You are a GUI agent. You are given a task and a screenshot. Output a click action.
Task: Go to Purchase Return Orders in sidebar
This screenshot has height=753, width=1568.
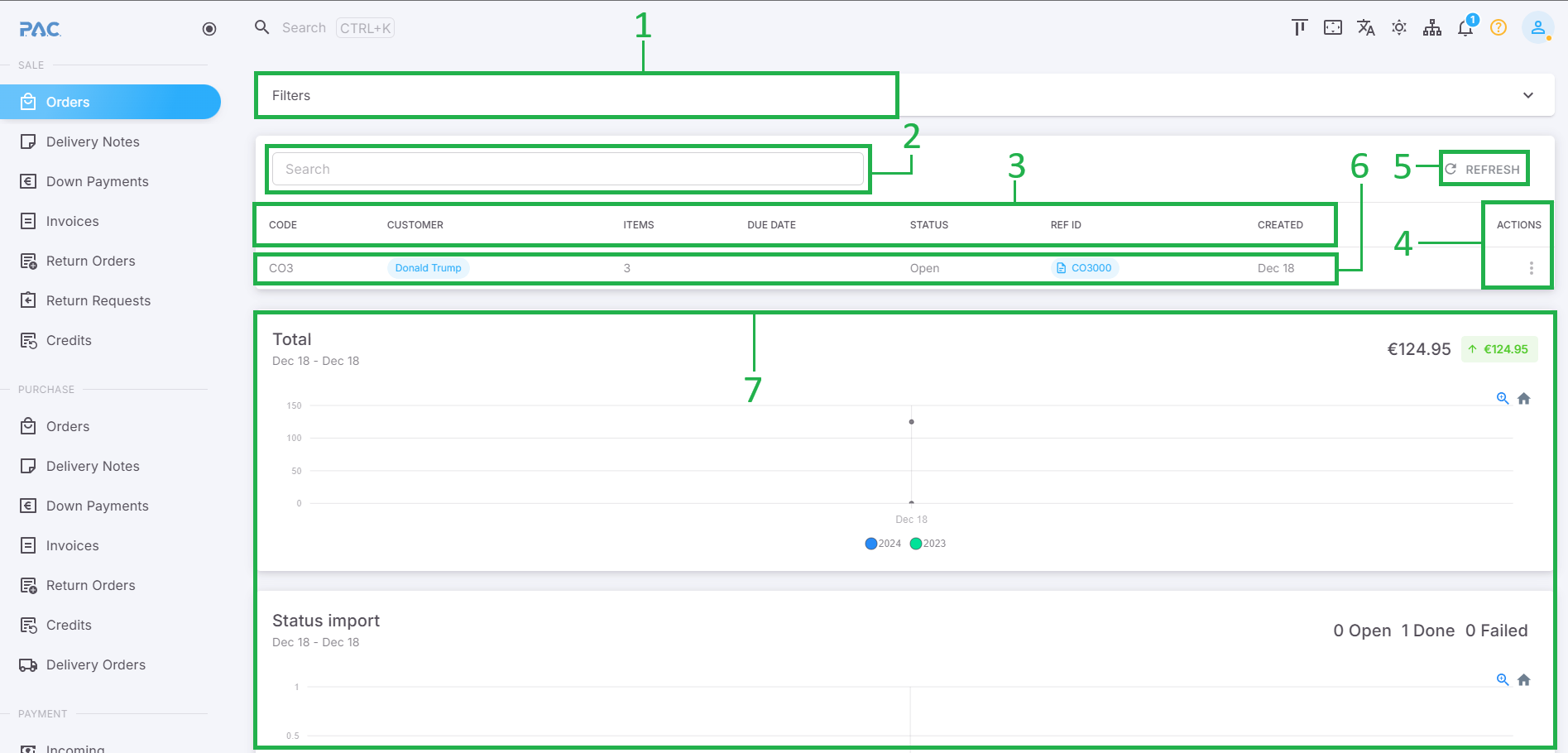90,586
